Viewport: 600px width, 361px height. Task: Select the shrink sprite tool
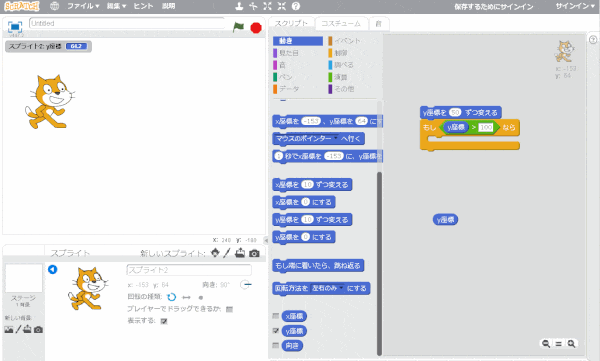[282, 6]
